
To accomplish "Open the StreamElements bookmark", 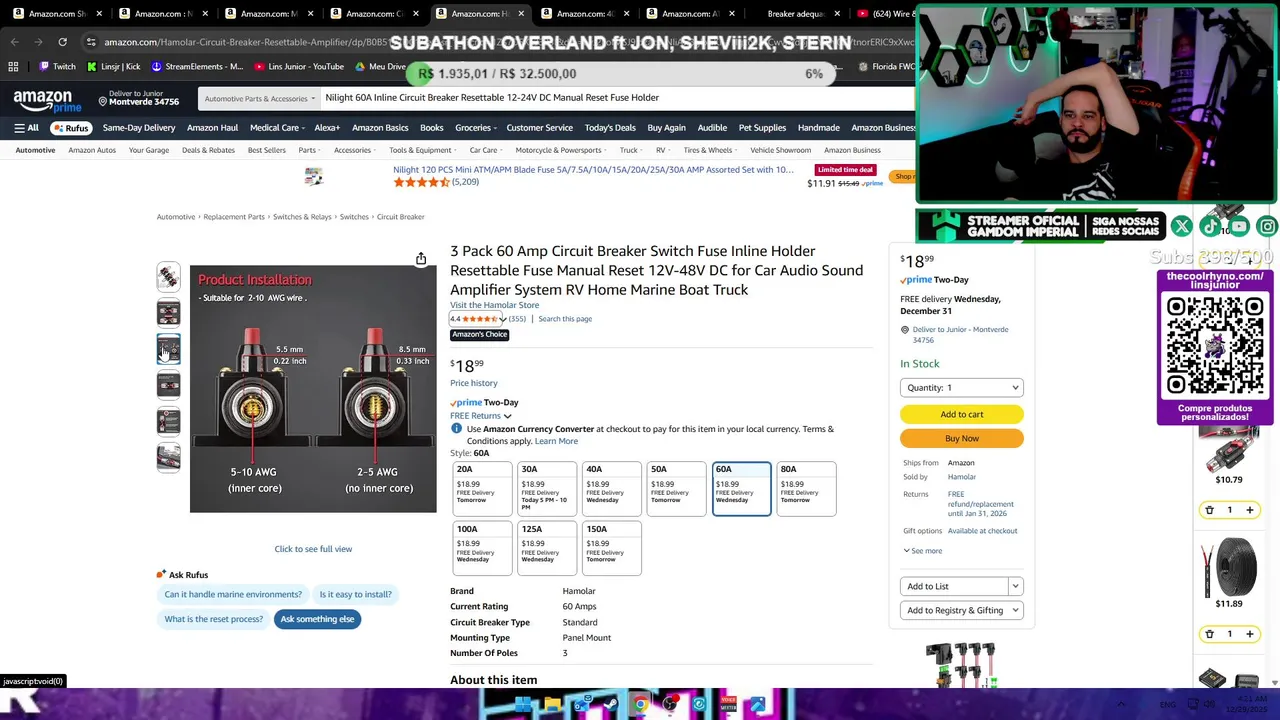I will pyautogui.click(x=197, y=67).
